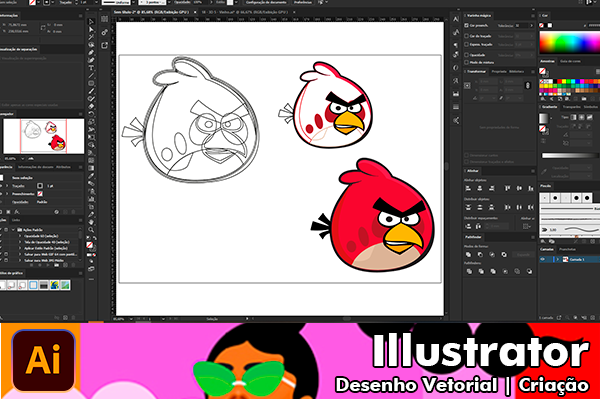Expand Camada 1 layer contents
The width and height of the screenshot is (600, 400).
(x=558, y=259)
